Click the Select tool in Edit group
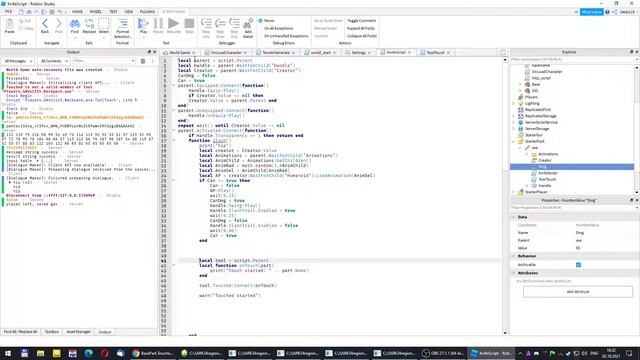This screenshot has height=360, width=640. tap(104, 26)
